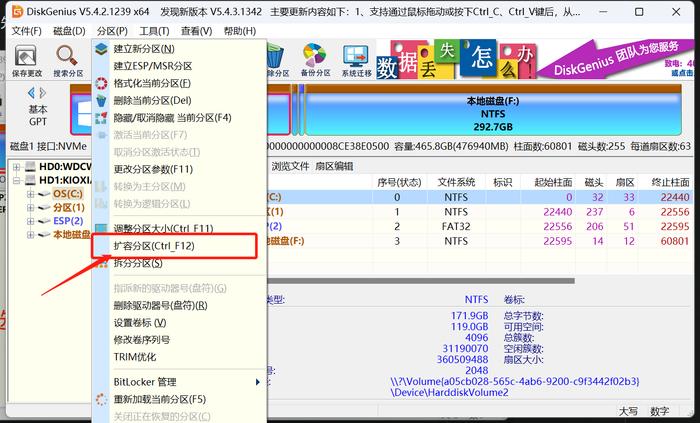Click end cylinder value 60801
The image size is (700, 423).
click(675, 241)
